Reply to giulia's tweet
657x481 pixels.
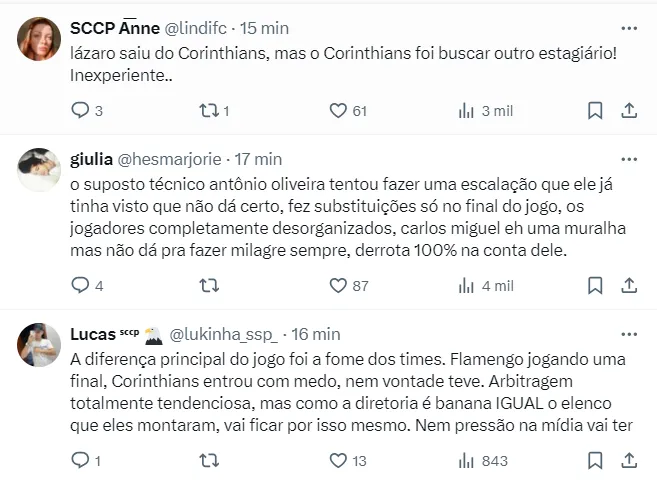82,286
